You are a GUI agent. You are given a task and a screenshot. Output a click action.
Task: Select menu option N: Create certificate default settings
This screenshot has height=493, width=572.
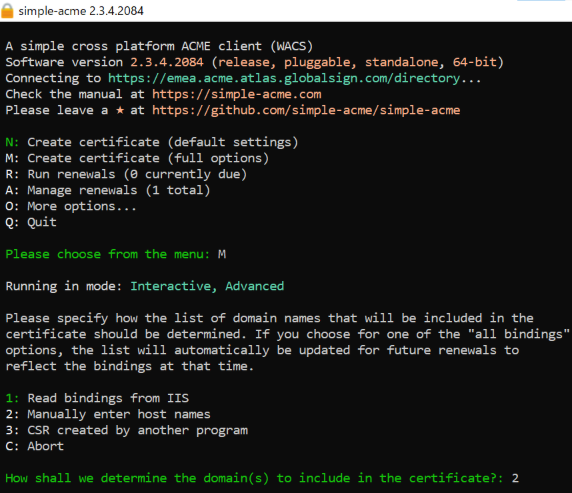[x=152, y=142]
